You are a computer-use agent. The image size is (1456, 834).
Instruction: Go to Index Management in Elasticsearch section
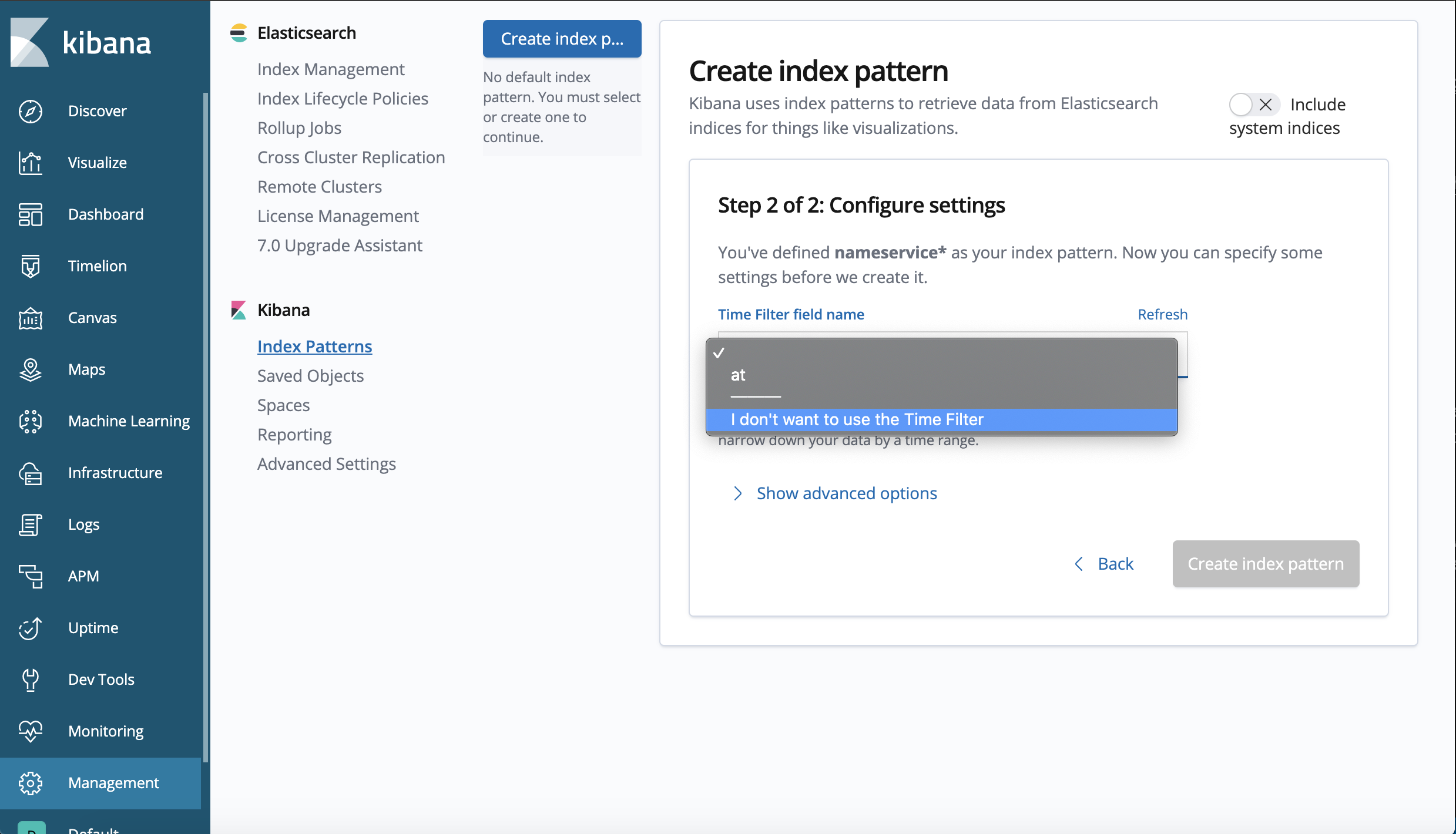(331, 69)
